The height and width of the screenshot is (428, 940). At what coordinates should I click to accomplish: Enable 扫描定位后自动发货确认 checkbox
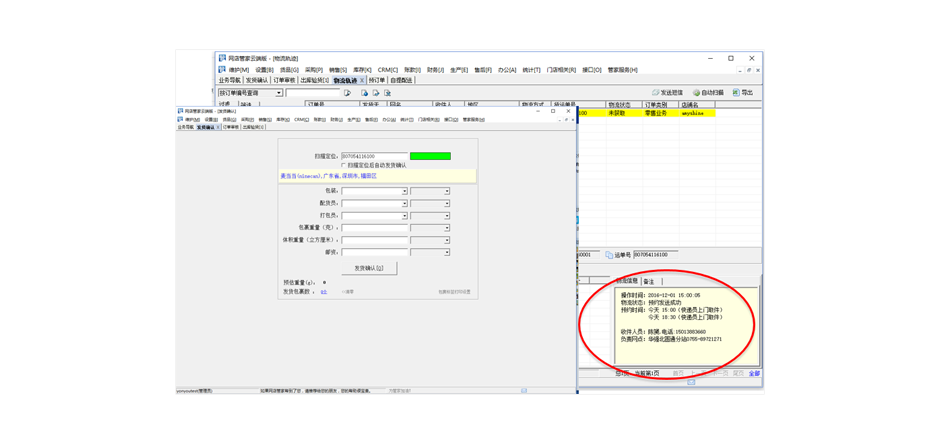tap(344, 166)
